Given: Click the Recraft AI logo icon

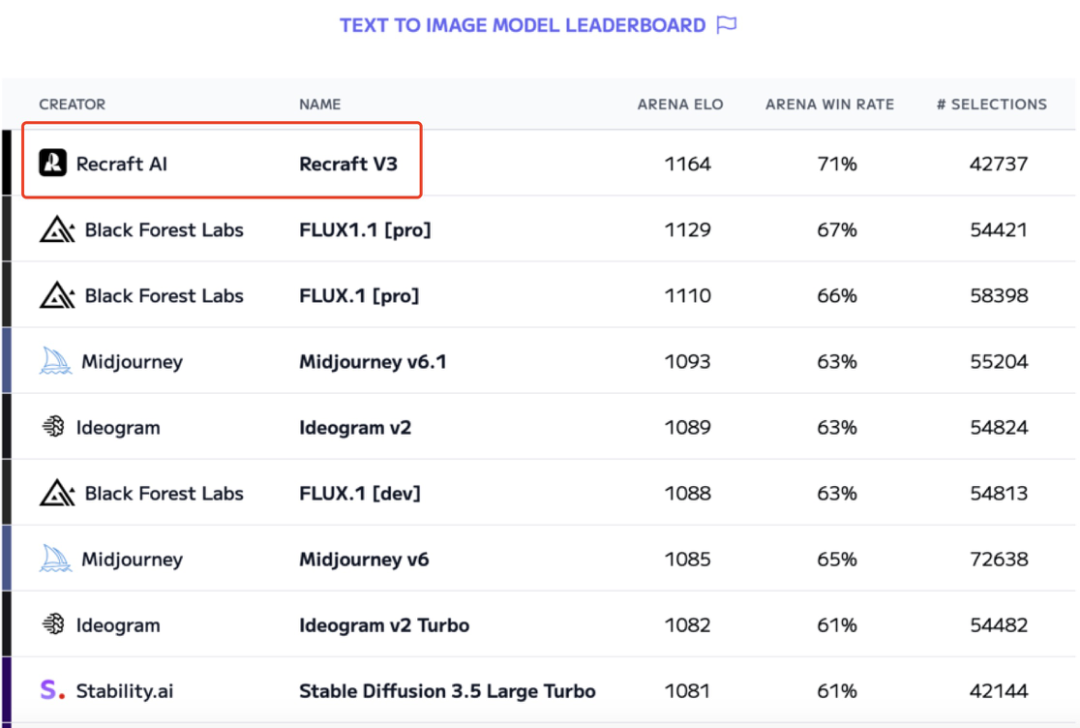Looking at the screenshot, I should point(52,163).
